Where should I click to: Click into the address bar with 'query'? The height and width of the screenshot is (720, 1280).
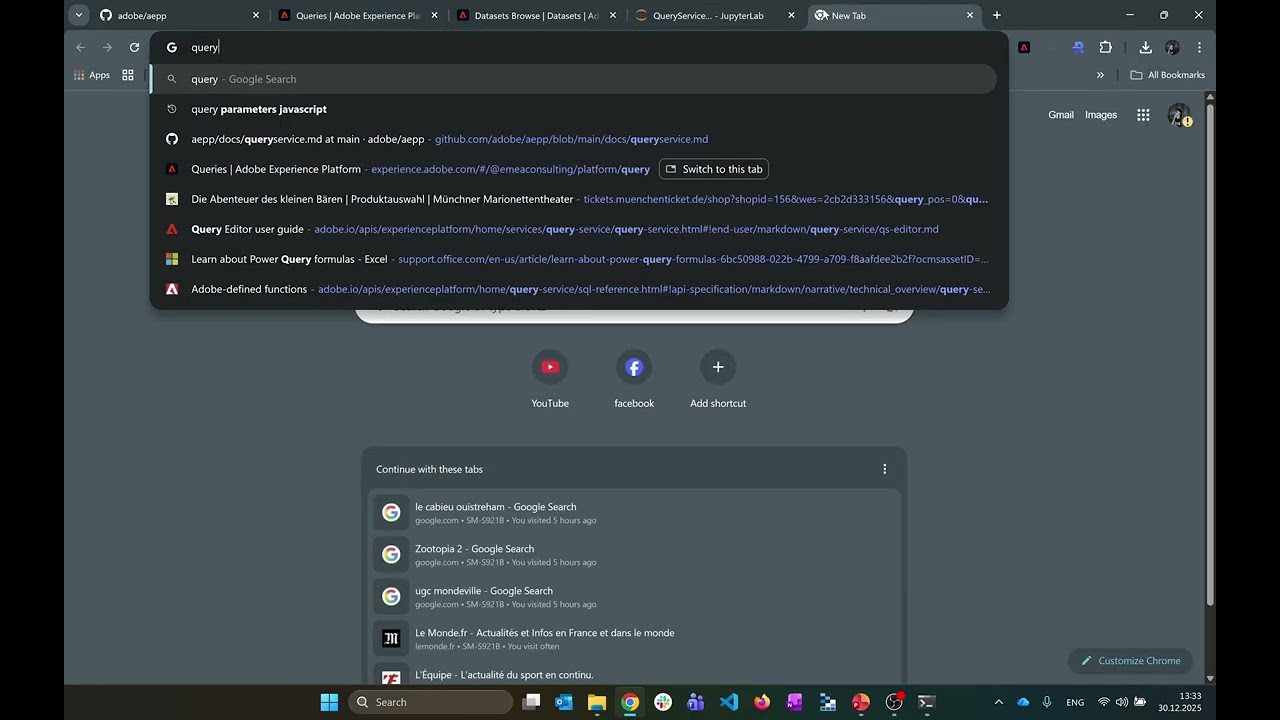point(579,47)
